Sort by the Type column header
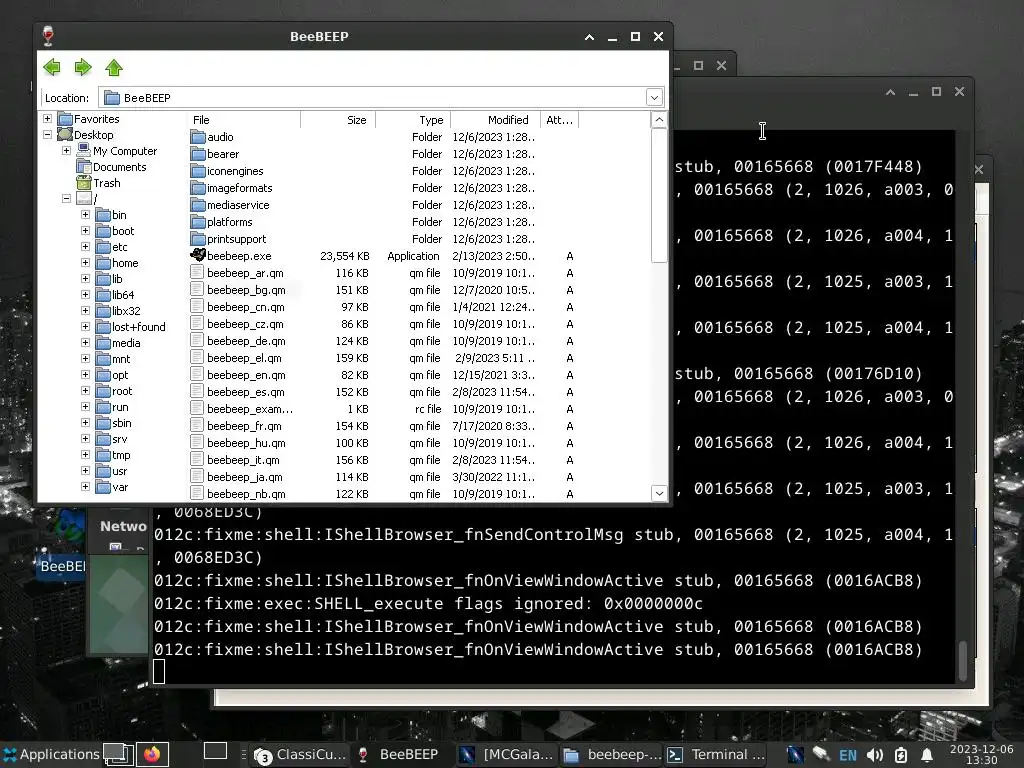The width and height of the screenshot is (1024, 768). [413, 120]
